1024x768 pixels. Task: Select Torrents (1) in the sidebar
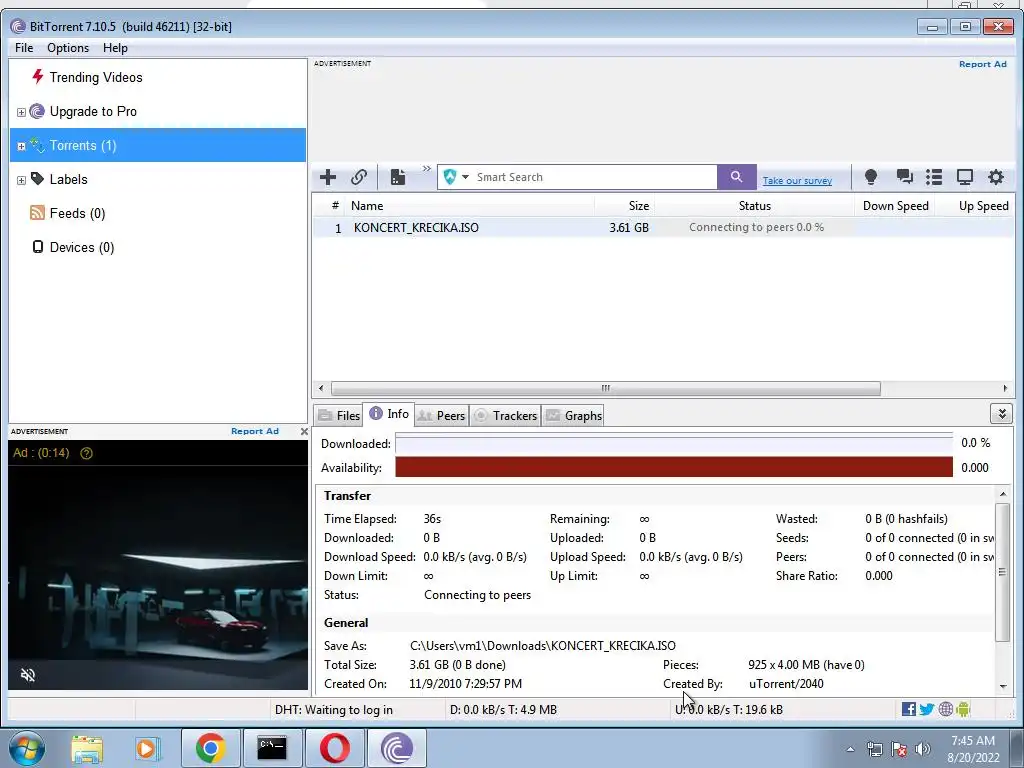(157, 145)
